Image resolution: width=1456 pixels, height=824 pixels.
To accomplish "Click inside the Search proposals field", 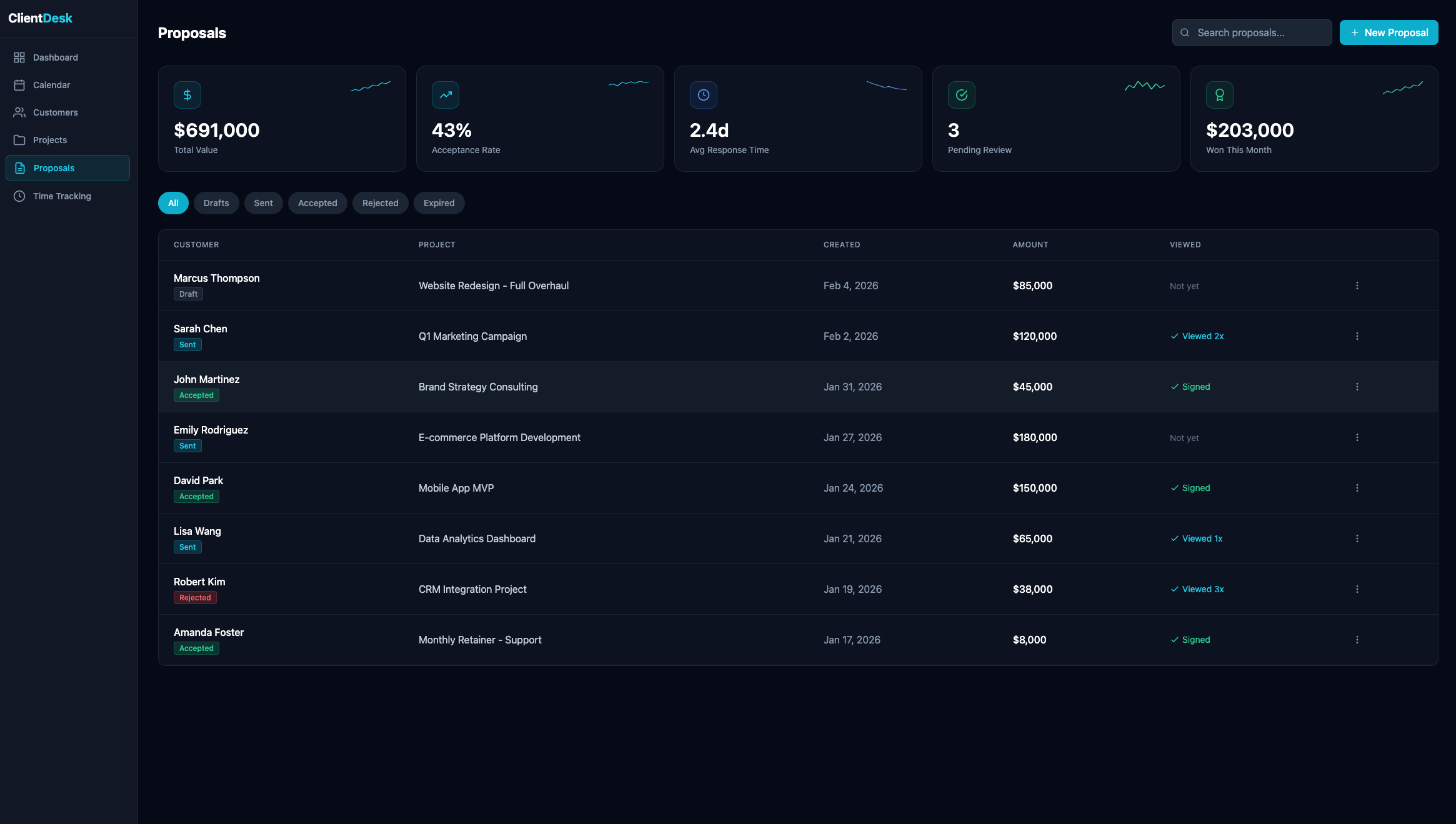I will (x=1252, y=32).
